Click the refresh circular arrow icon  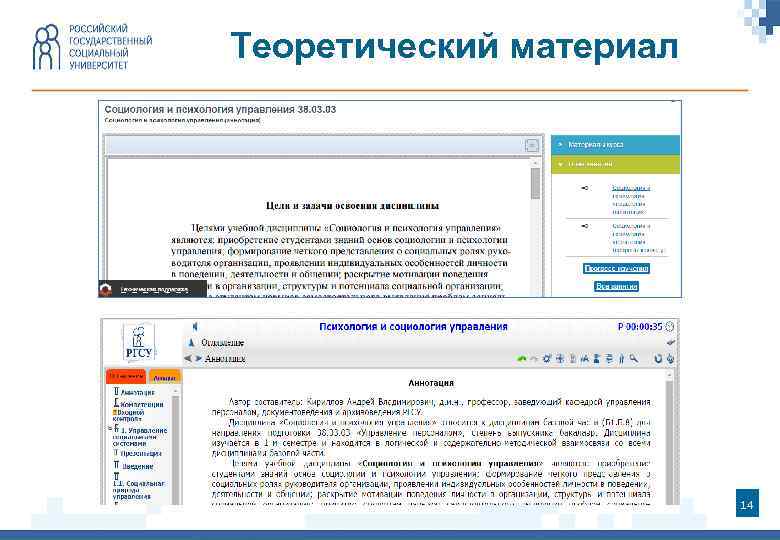point(658,359)
